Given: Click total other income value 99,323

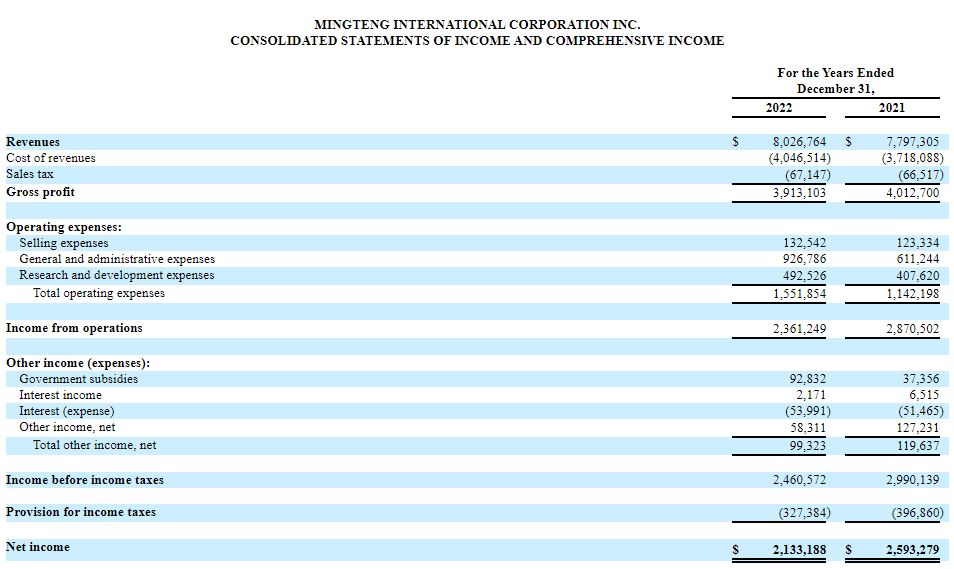Looking at the screenshot, I should (x=808, y=446).
